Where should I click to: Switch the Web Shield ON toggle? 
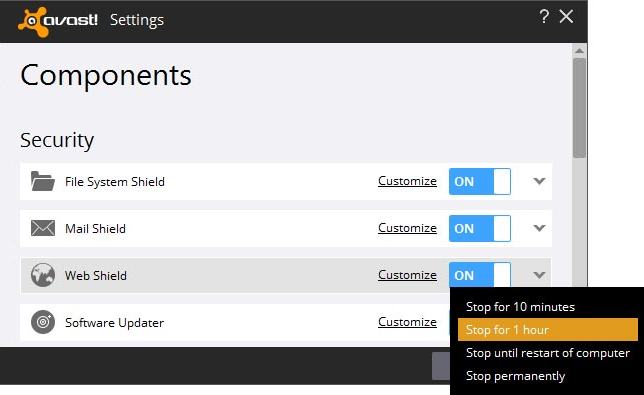click(x=480, y=275)
